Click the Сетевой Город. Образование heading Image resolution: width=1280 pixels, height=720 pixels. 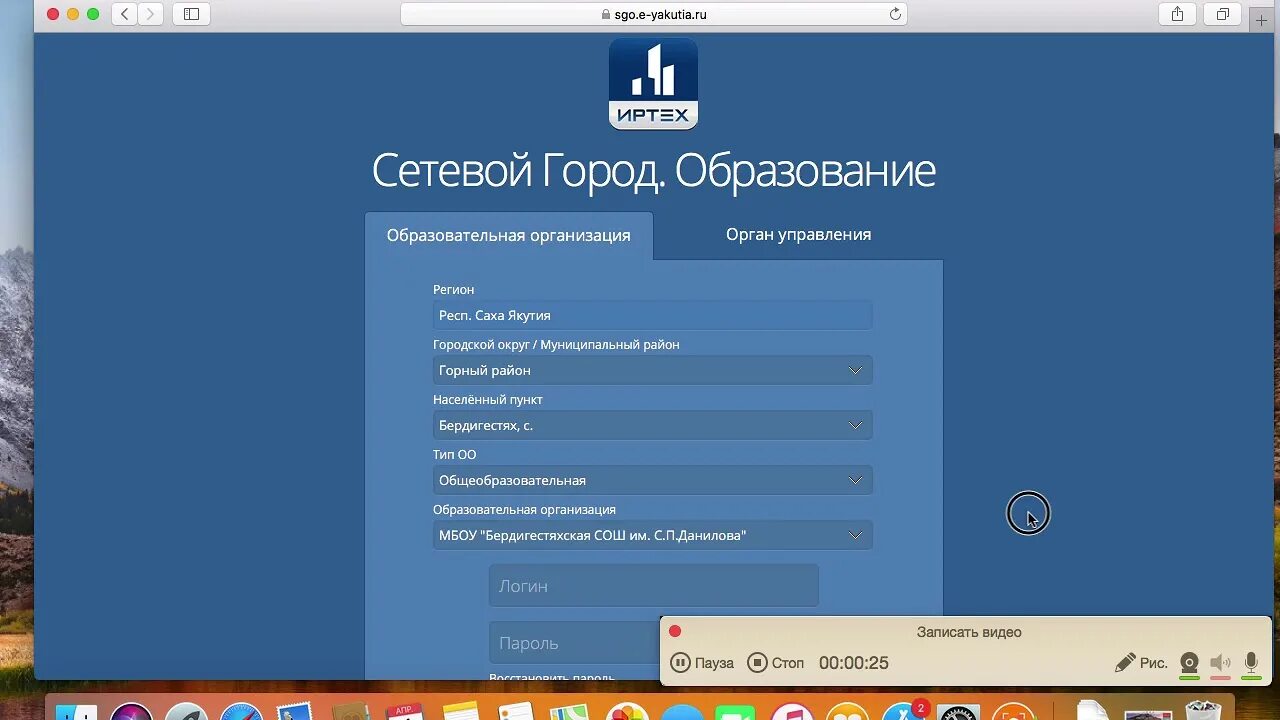pos(653,171)
